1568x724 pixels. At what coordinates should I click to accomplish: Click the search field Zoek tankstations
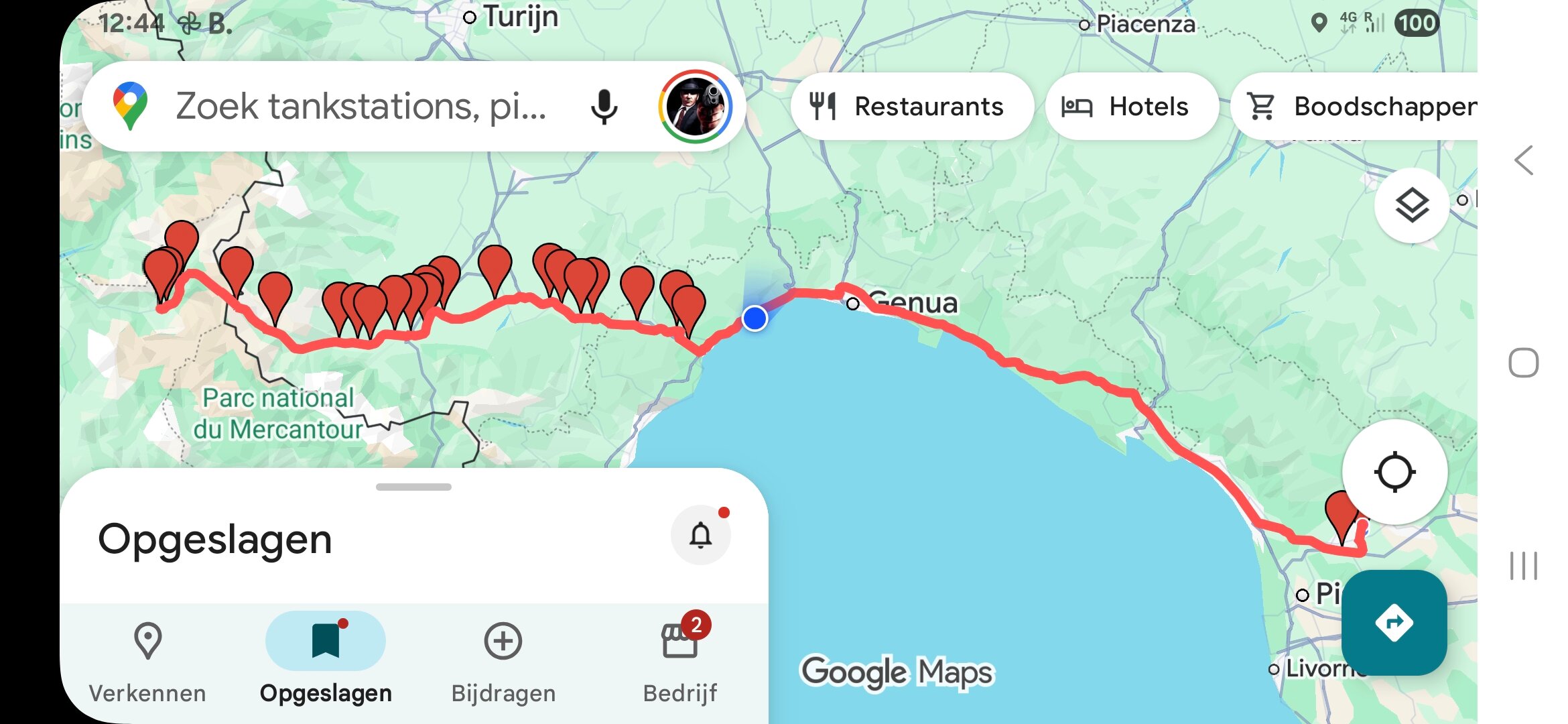361,106
